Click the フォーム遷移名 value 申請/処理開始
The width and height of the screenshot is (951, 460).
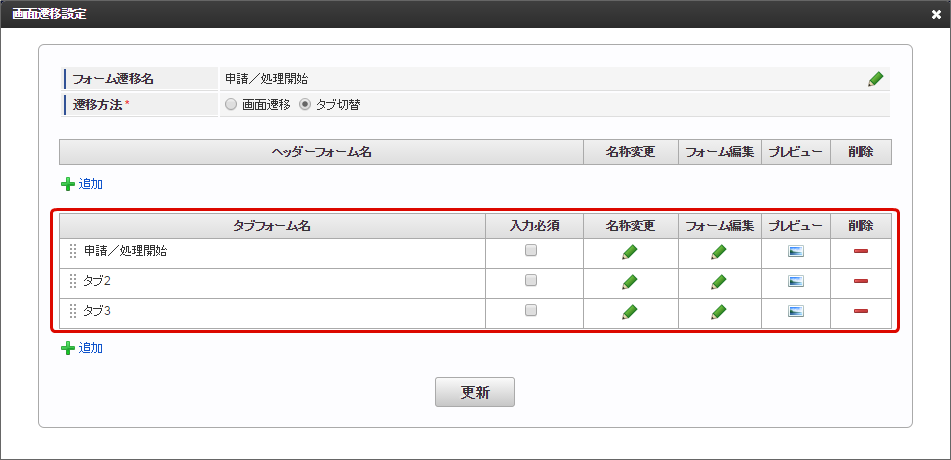267,79
